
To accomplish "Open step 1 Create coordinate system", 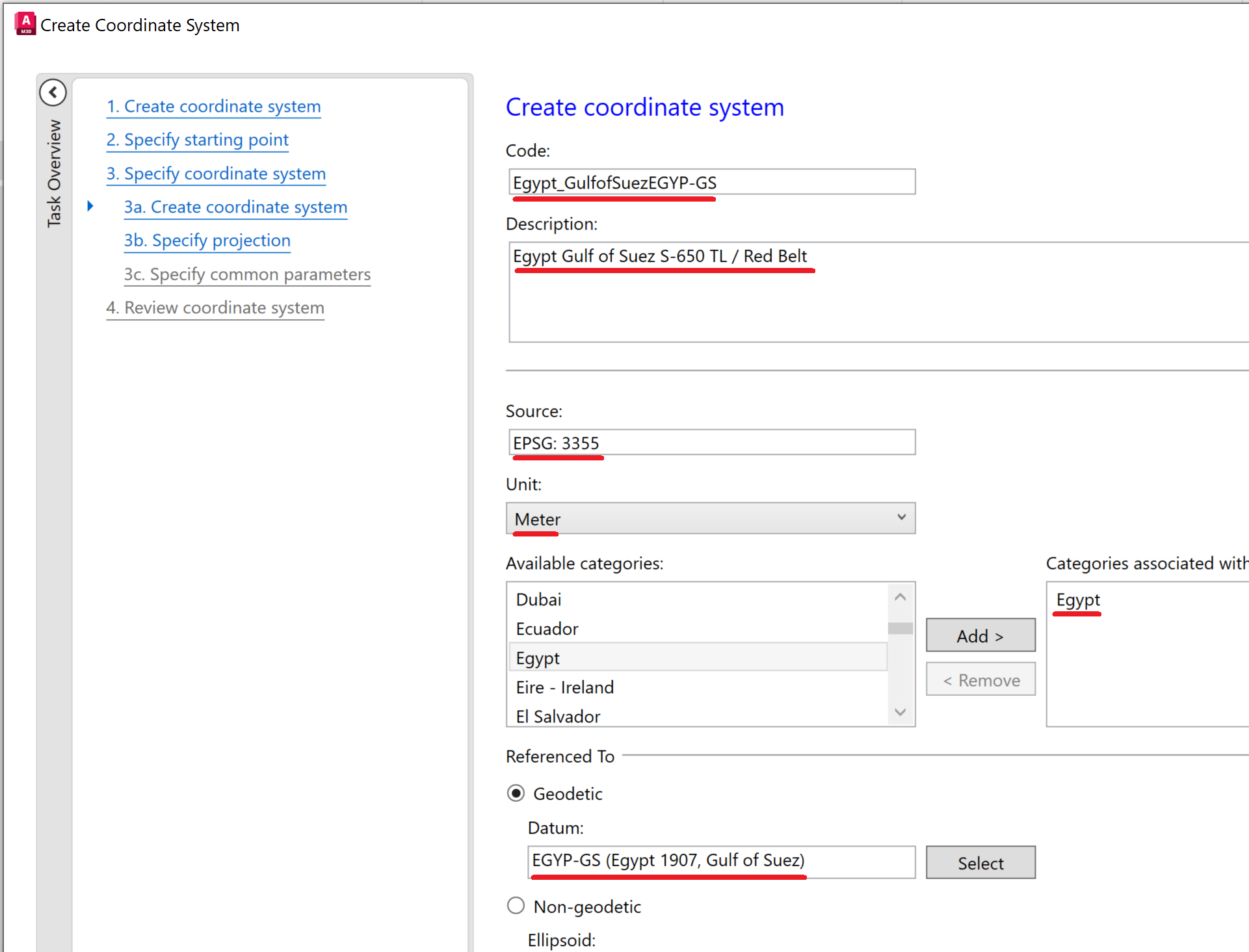I will point(213,106).
